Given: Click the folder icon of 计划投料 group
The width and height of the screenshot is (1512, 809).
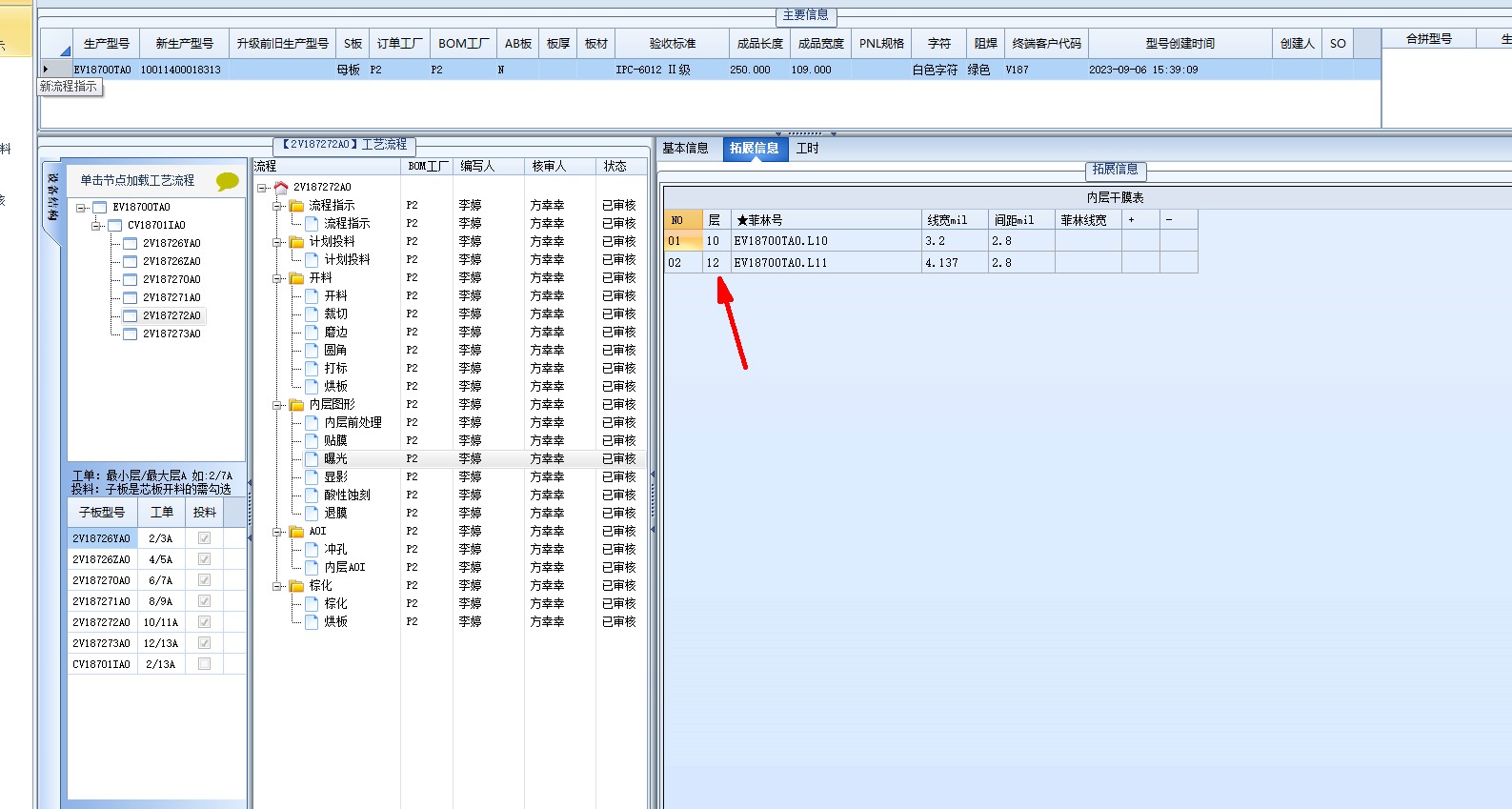Looking at the screenshot, I should click(297, 241).
